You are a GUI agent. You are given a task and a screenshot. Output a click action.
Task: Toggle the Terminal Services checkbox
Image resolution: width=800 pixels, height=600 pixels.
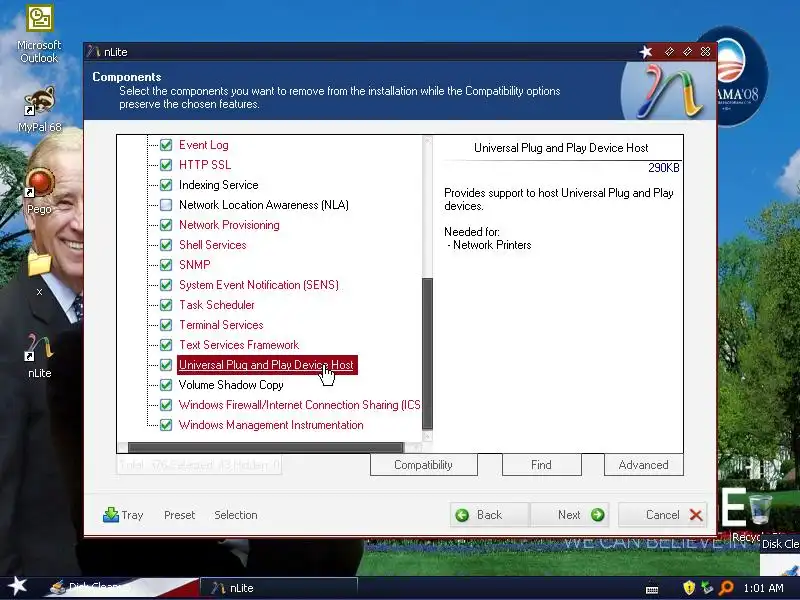pos(166,325)
